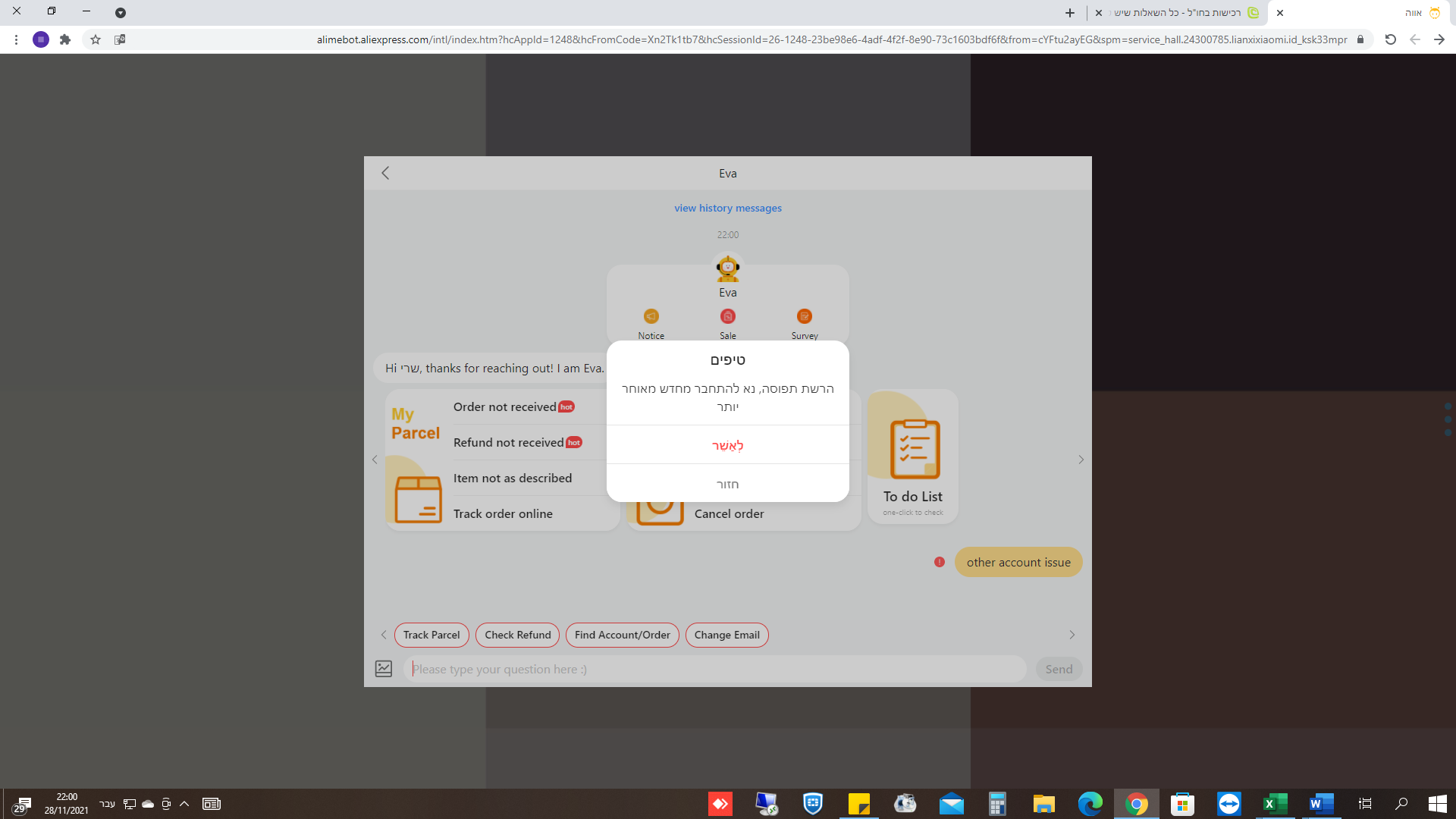Open Chrome extensions puzzle icon

(65, 39)
